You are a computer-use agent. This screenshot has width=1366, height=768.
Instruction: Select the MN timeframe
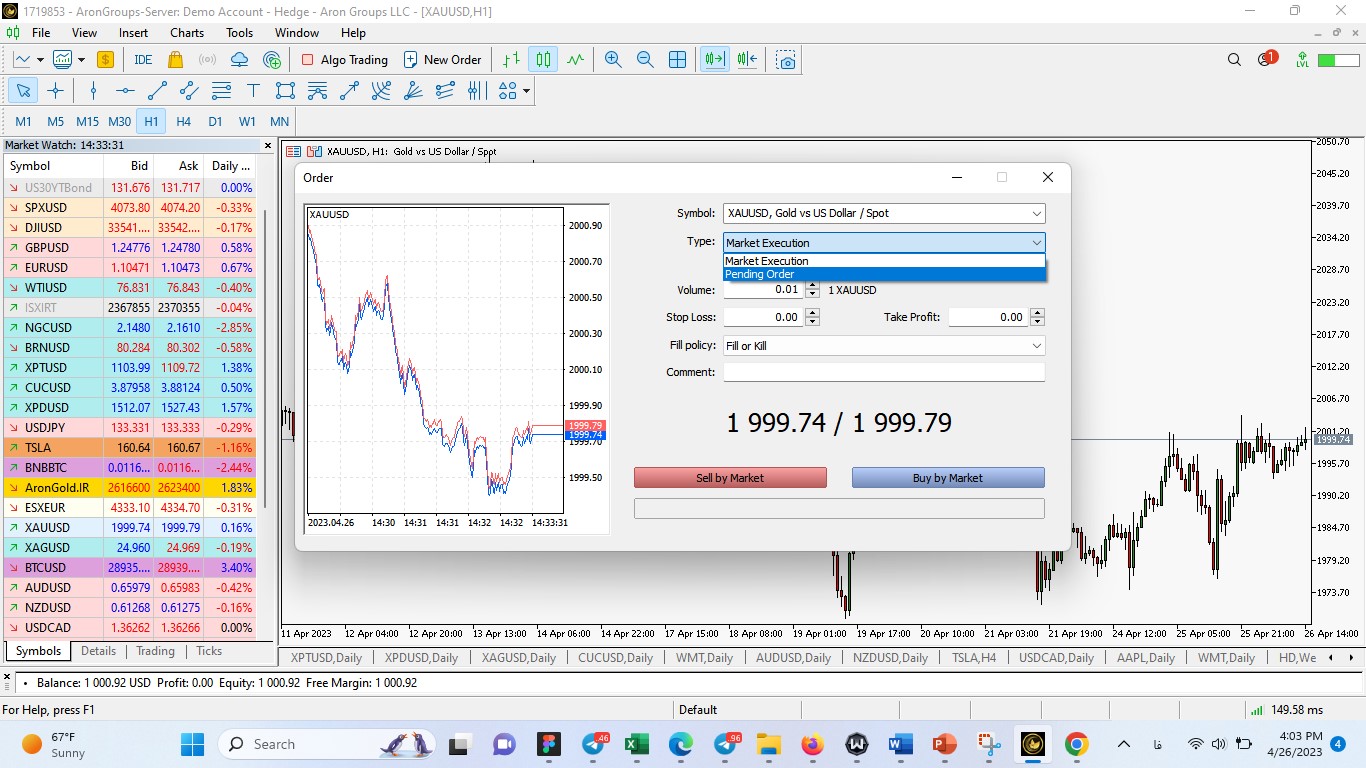pyautogui.click(x=279, y=122)
